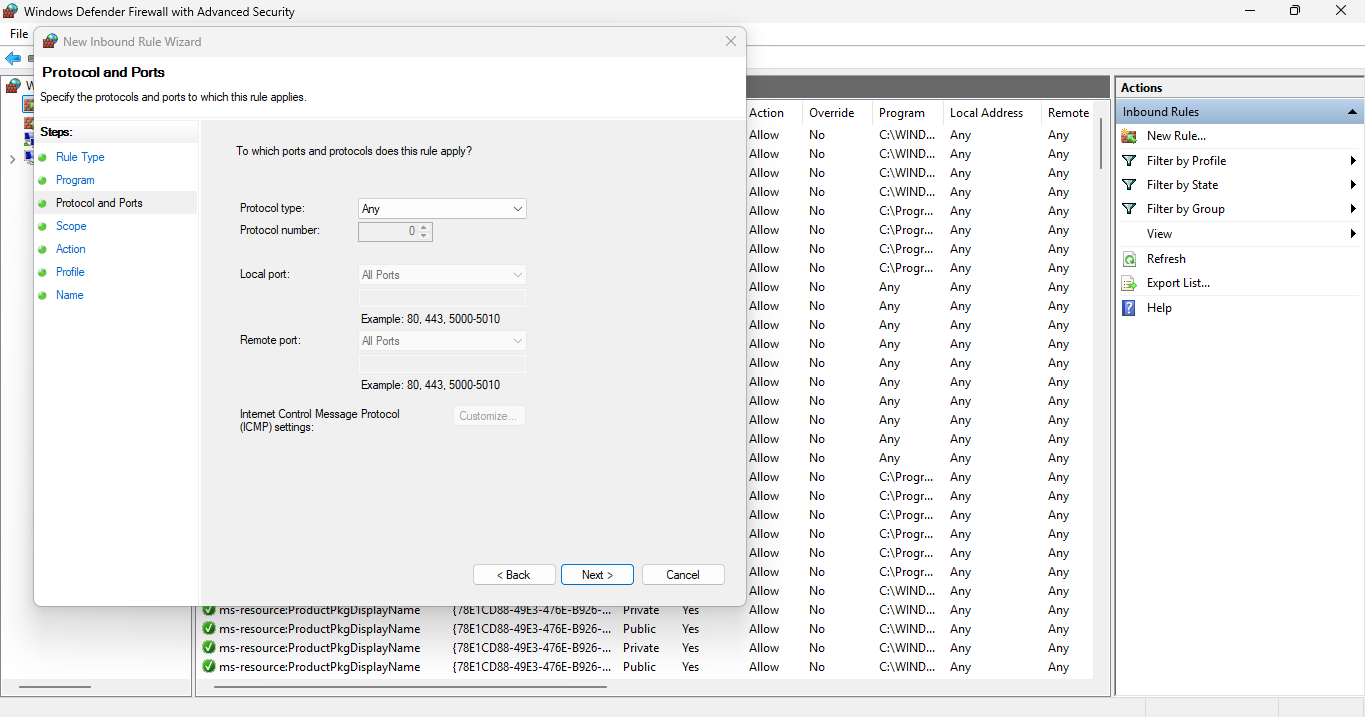Close the New Inbound Rule Wizard dialog

[x=731, y=41]
